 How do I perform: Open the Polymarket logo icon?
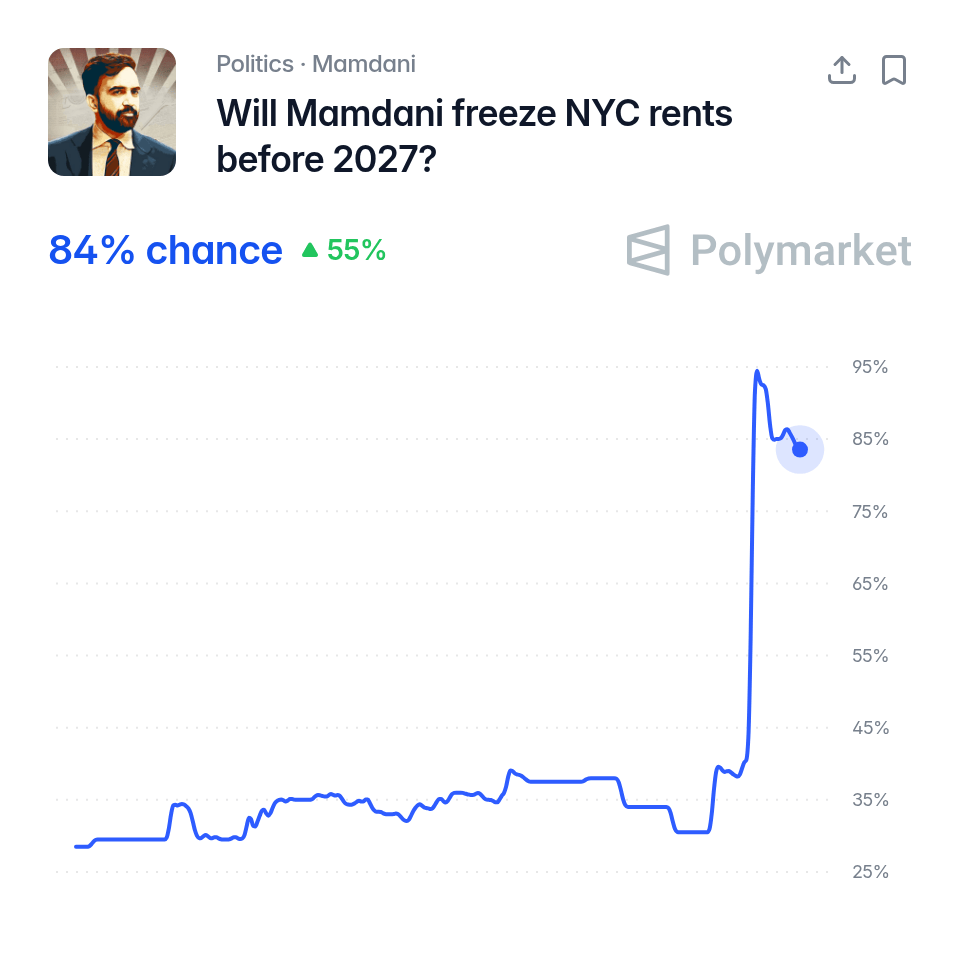tap(648, 250)
